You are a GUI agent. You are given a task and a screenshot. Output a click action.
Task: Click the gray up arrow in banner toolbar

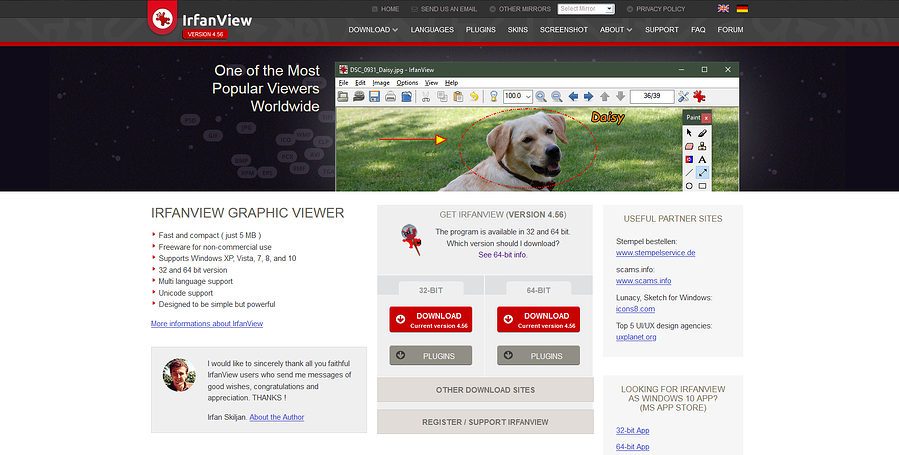click(604, 96)
